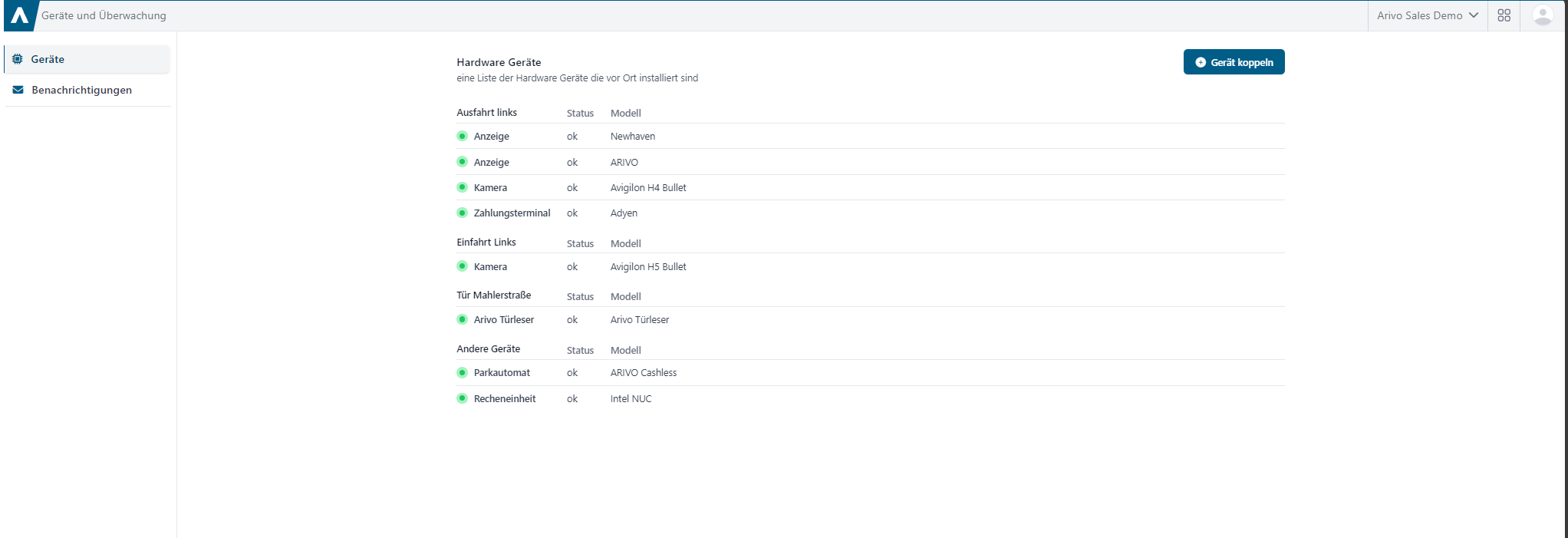1568x538 pixels.
Task: Click the Geräte und Überwachung title
Action: [104, 15]
